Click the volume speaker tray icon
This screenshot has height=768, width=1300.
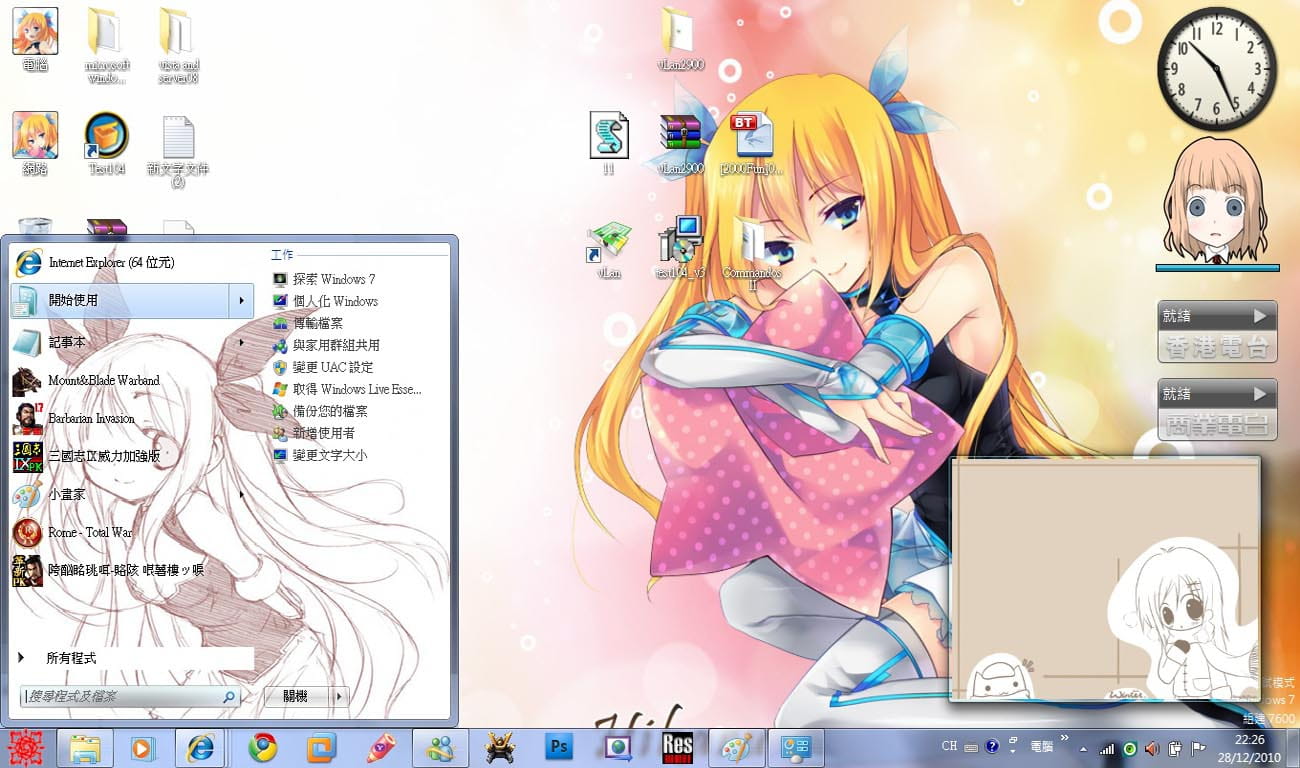pos(1152,747)
